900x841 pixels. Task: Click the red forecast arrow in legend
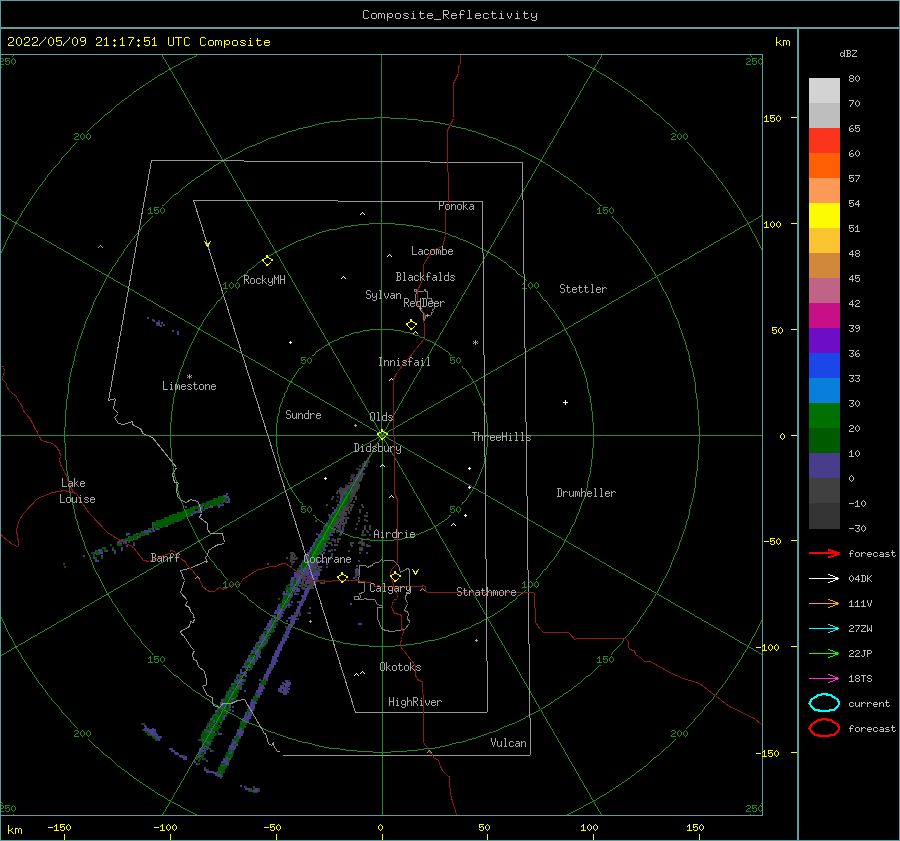pyautogui.click(x=824, y=553)
